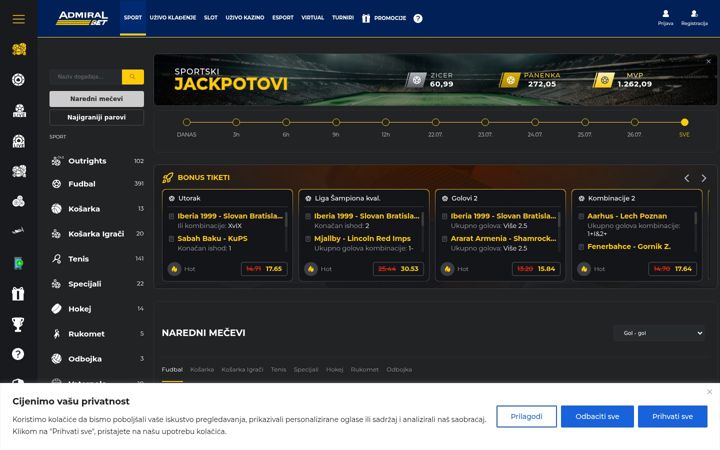The image size is (720, 450).
Task: Check Iberia 1999 match in Utorak ticket
Action: [171, 216]
